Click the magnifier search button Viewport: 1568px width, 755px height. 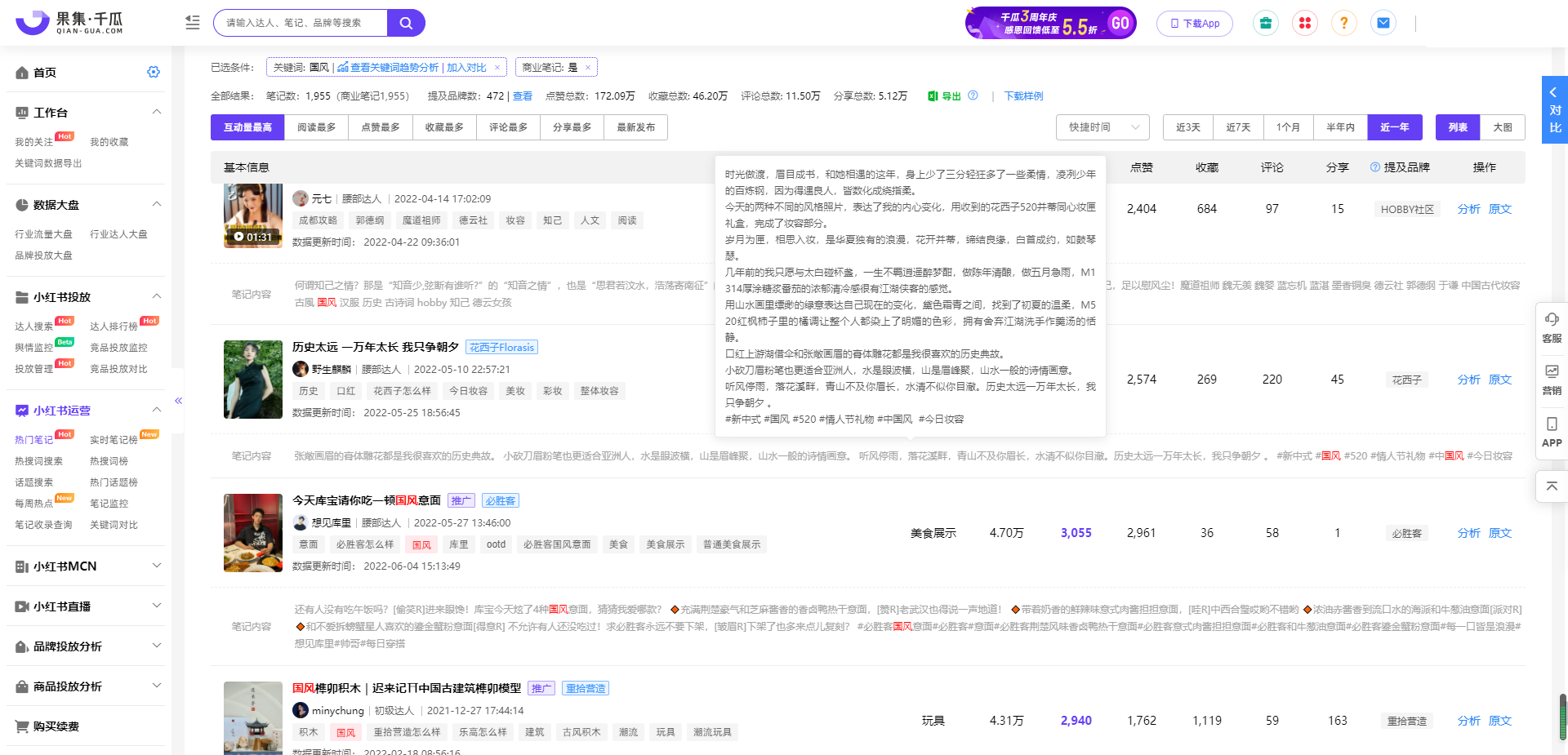(x=406, y=23)
